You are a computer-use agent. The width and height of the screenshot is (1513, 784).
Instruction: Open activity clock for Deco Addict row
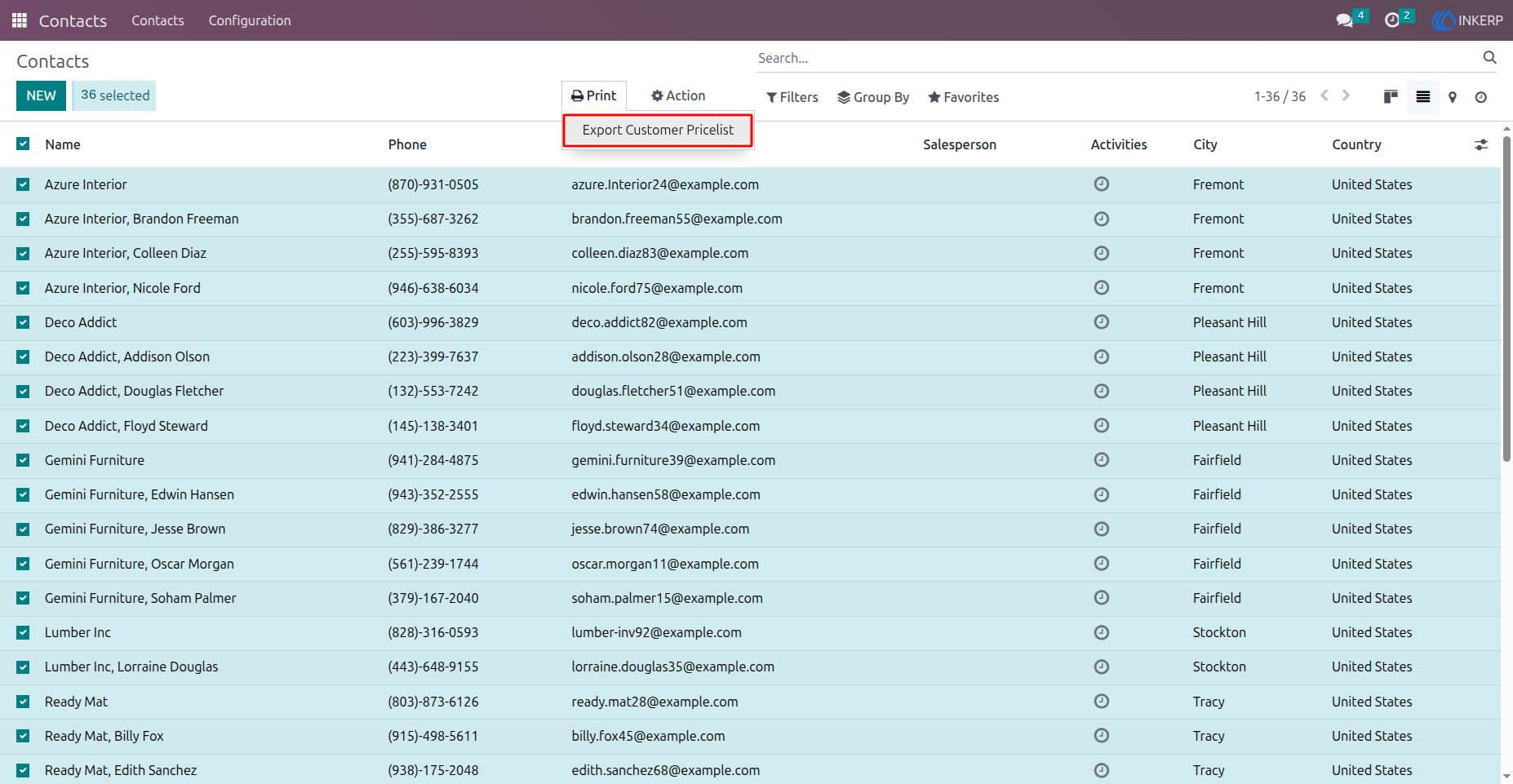coord(1101,322)
